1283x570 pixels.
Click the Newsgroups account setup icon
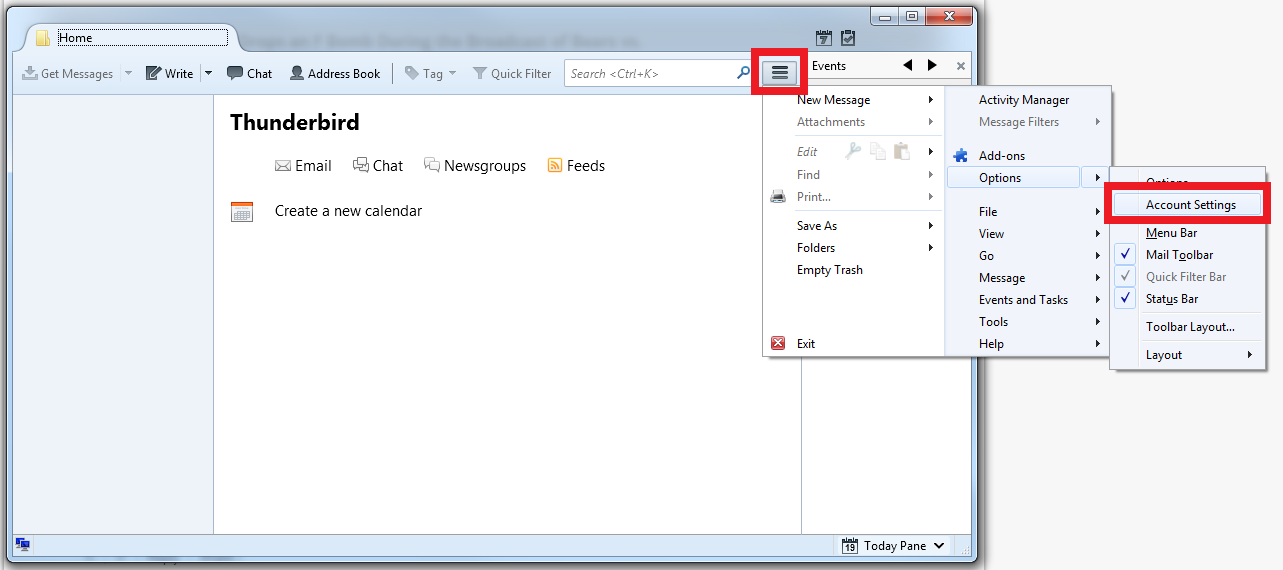(x=432, y=166)
